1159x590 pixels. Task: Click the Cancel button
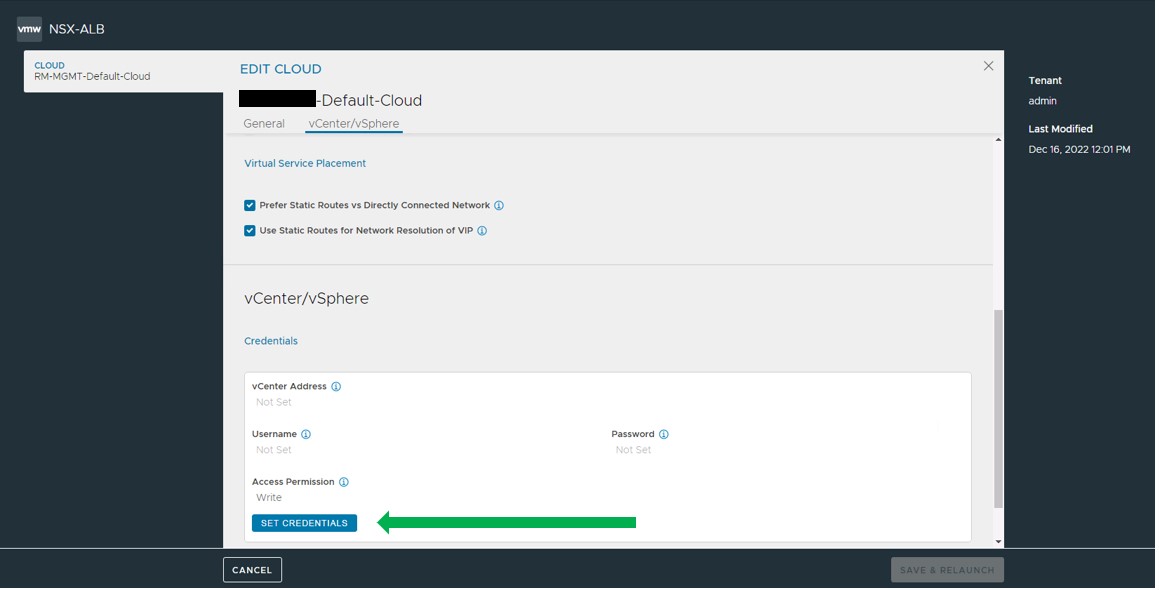(x=252, y=570)
